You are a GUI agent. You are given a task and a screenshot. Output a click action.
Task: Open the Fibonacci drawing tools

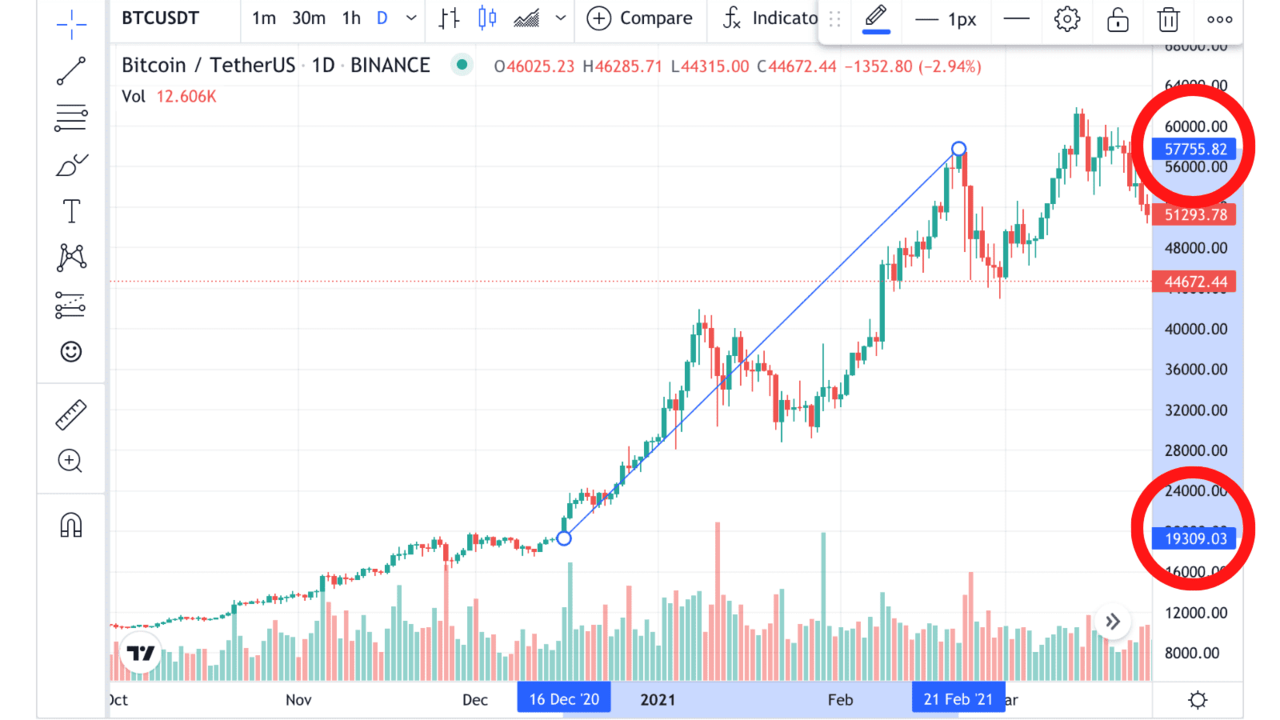70,118
